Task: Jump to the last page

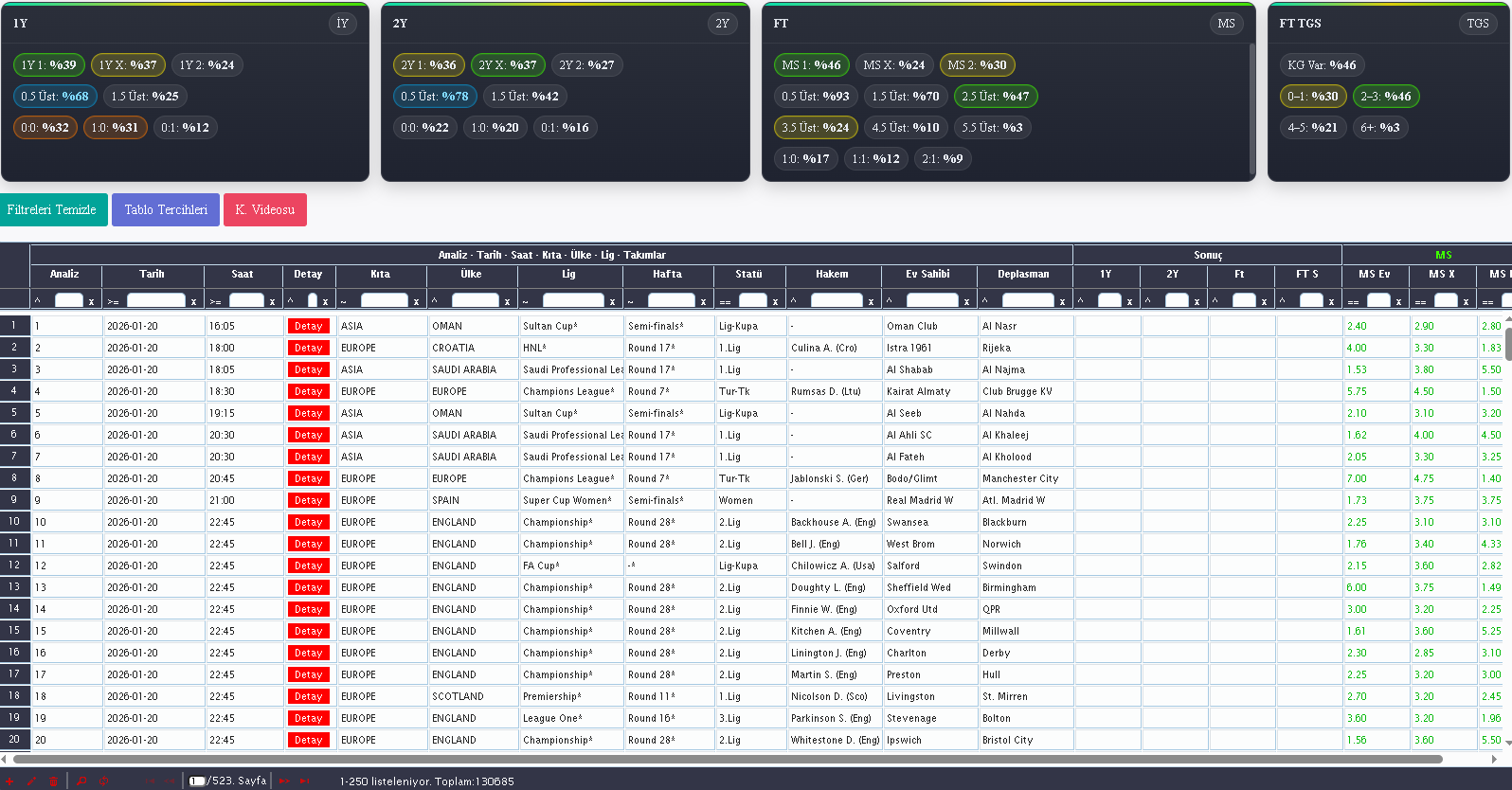Action: coord(305,781)
